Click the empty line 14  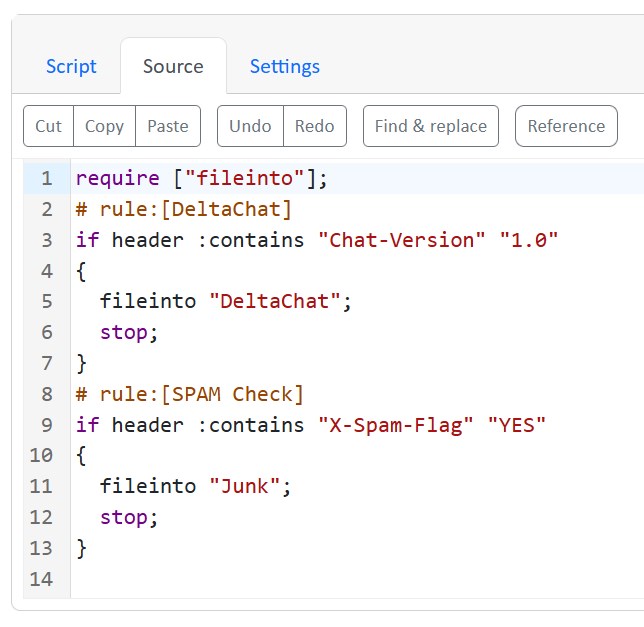point(356,579)
